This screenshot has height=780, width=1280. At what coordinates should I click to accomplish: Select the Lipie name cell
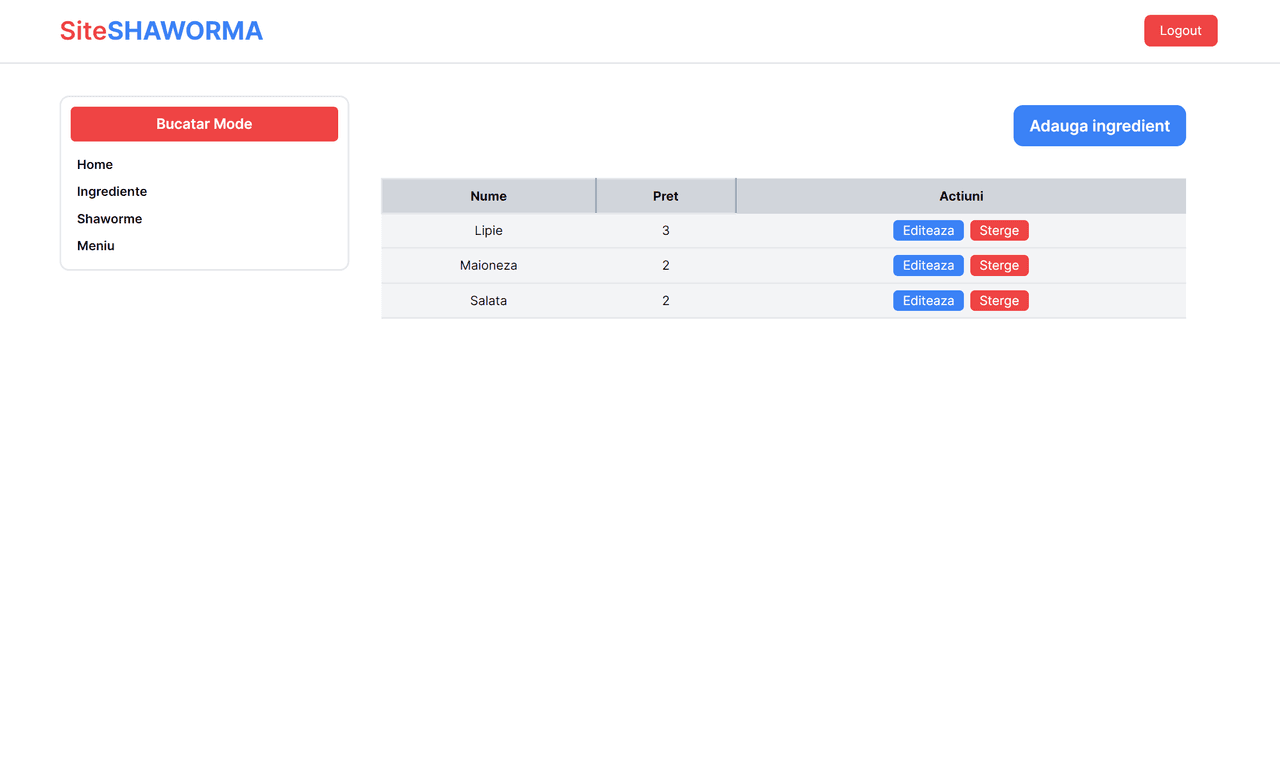tap(489, 231)
